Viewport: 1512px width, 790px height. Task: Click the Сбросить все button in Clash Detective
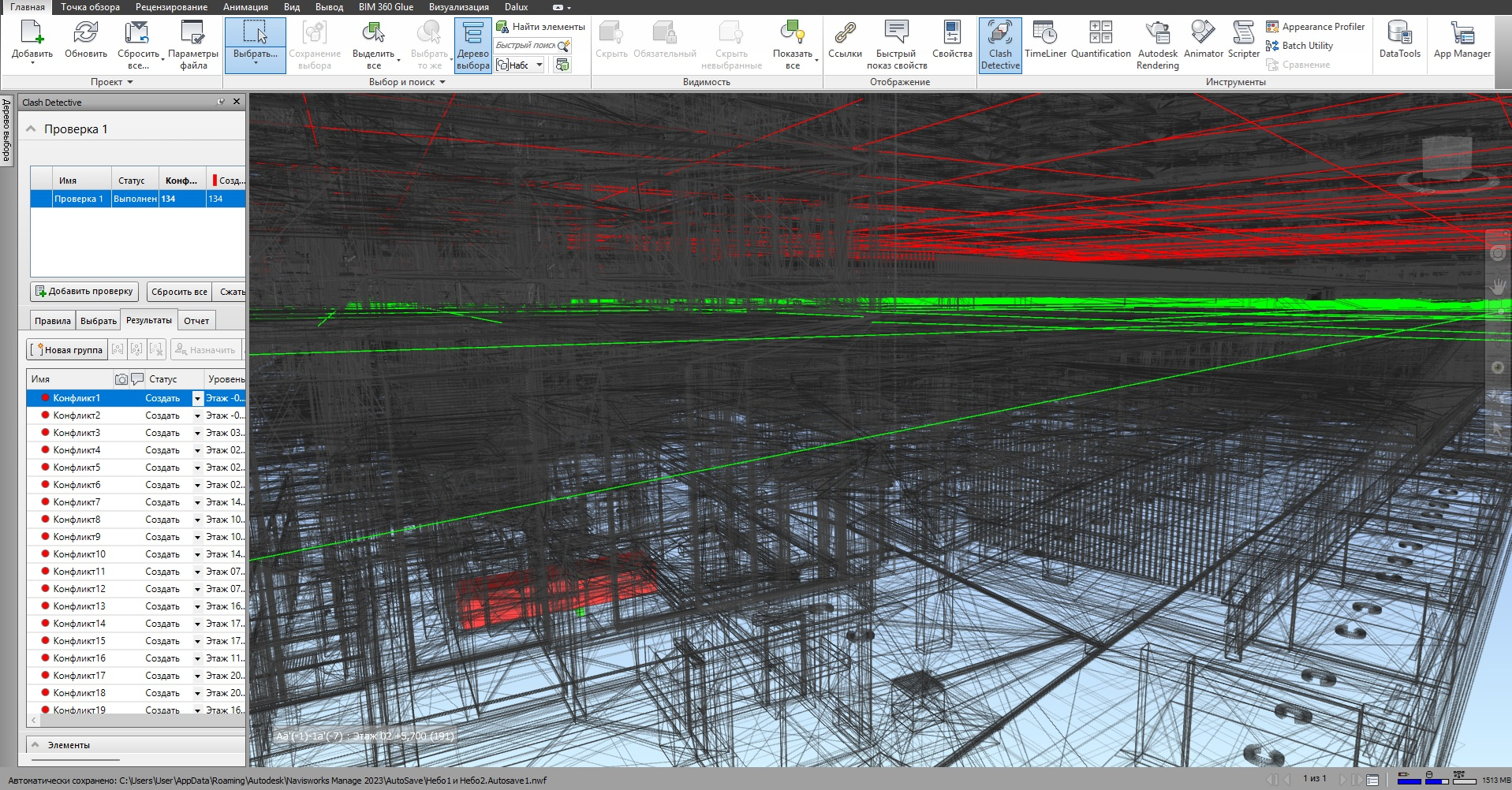click(x=179, y=292)
